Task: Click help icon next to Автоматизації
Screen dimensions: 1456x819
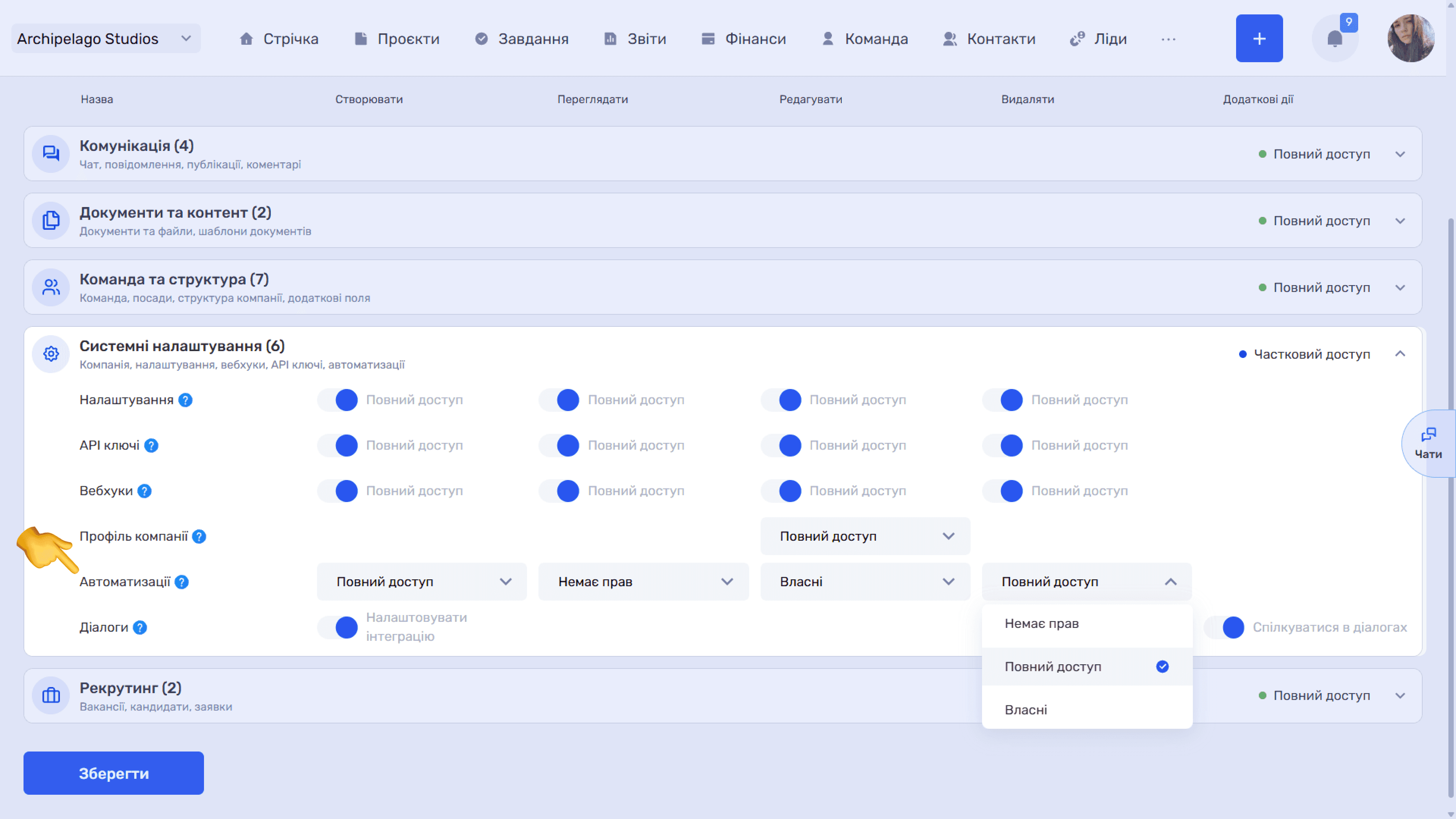Action: 182,582
